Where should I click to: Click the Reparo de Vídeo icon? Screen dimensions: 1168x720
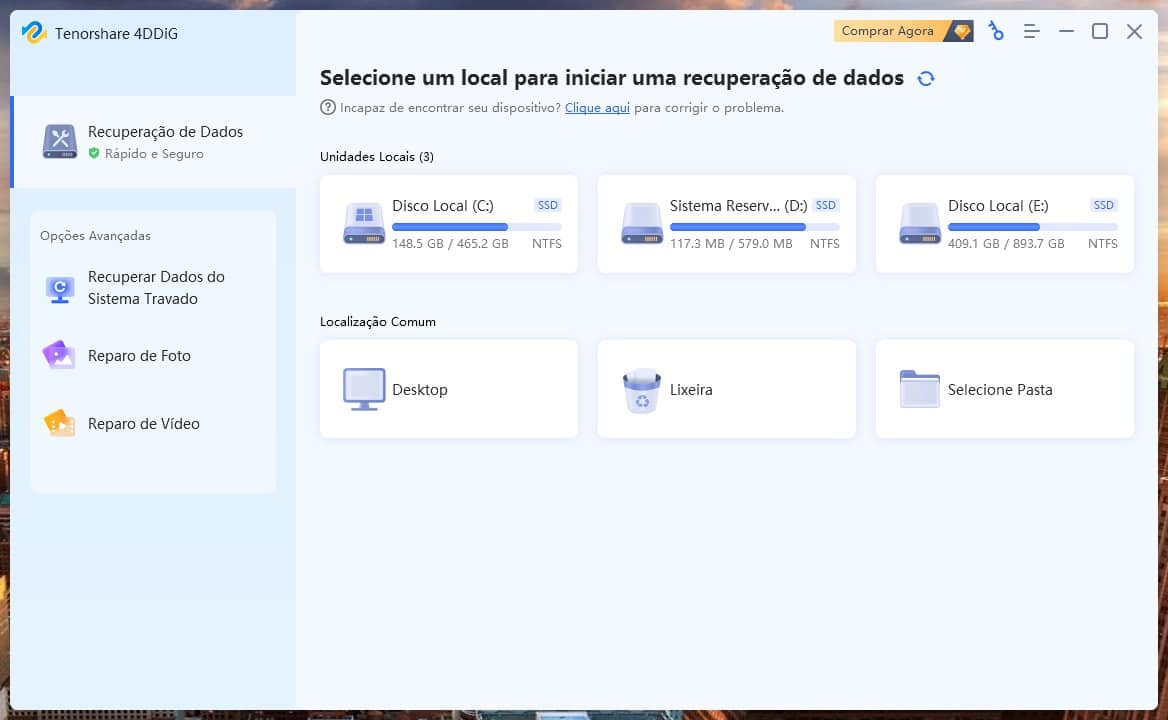coord(60,423)
